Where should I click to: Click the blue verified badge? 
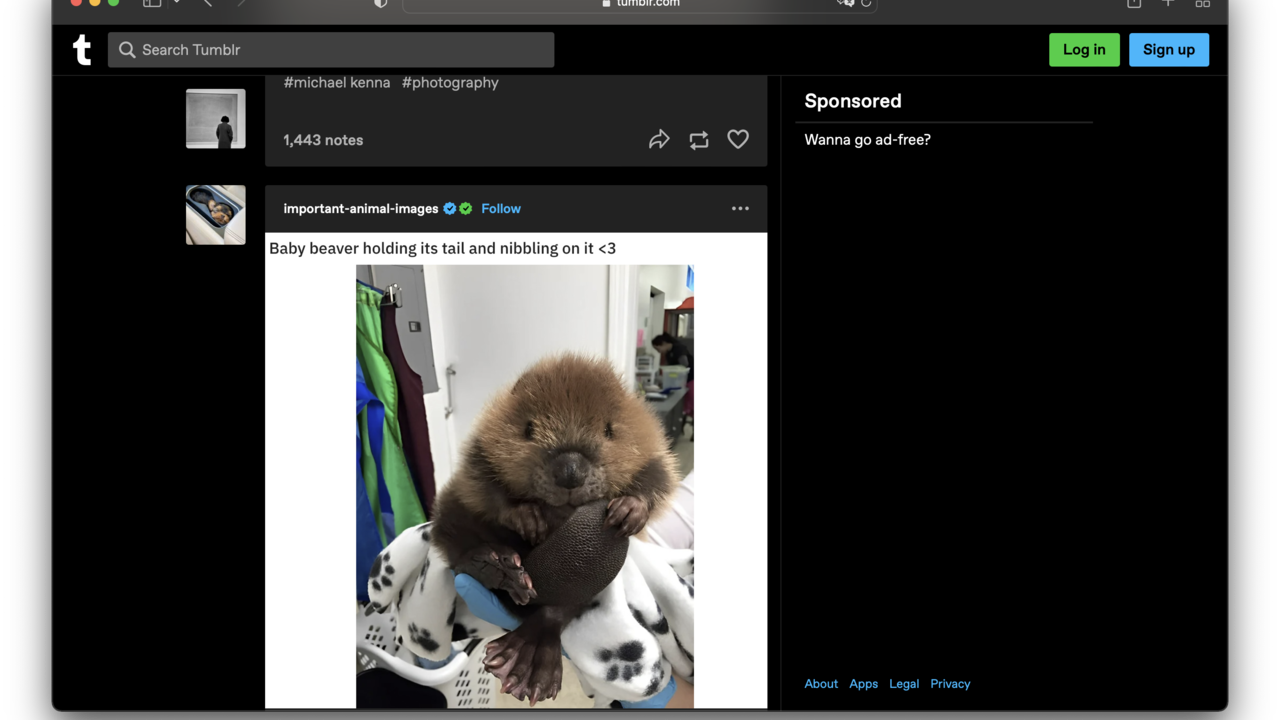coord(450,209)
